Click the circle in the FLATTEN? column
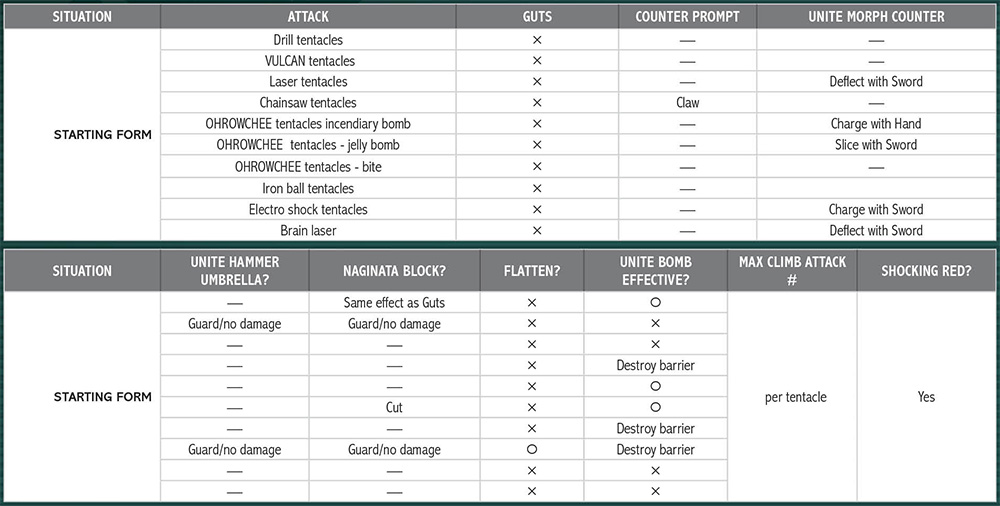The width and height of the screenshot is (1000, 506). (532, 449)
